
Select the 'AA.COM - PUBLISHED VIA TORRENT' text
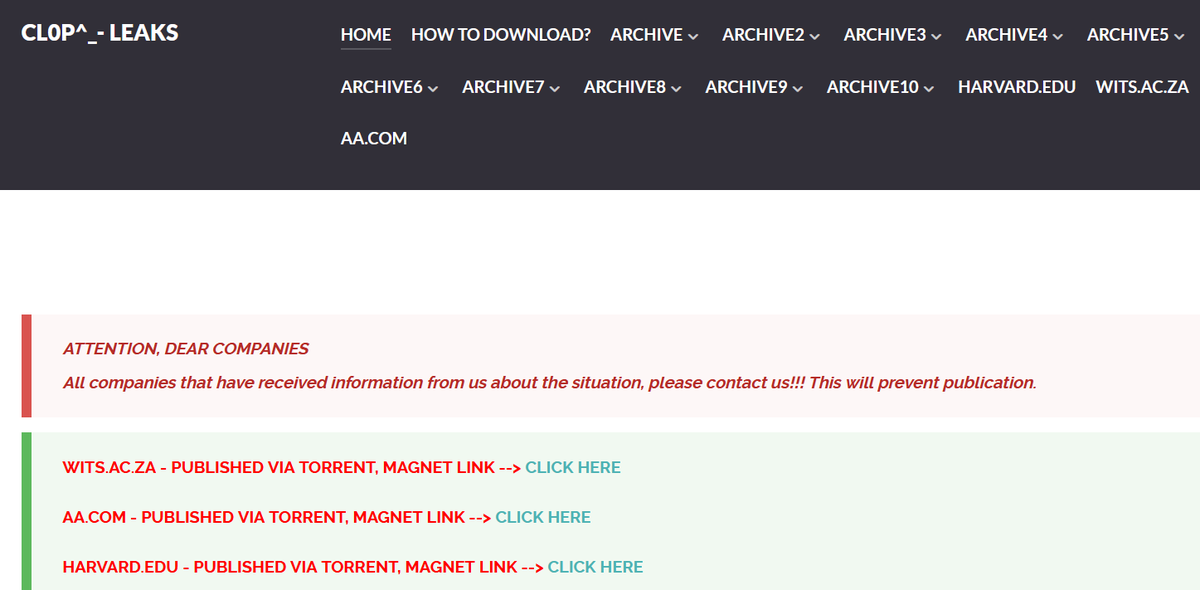click(x=277, y=517)
